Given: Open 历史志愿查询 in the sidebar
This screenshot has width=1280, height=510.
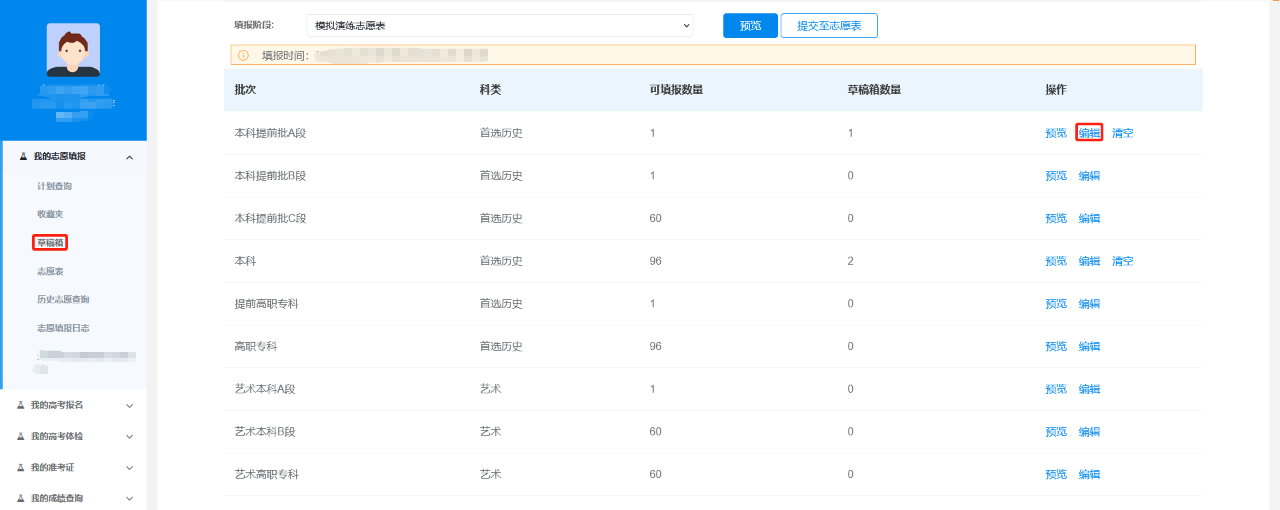Looking at the screenshot, I should (x=63, y=299).
